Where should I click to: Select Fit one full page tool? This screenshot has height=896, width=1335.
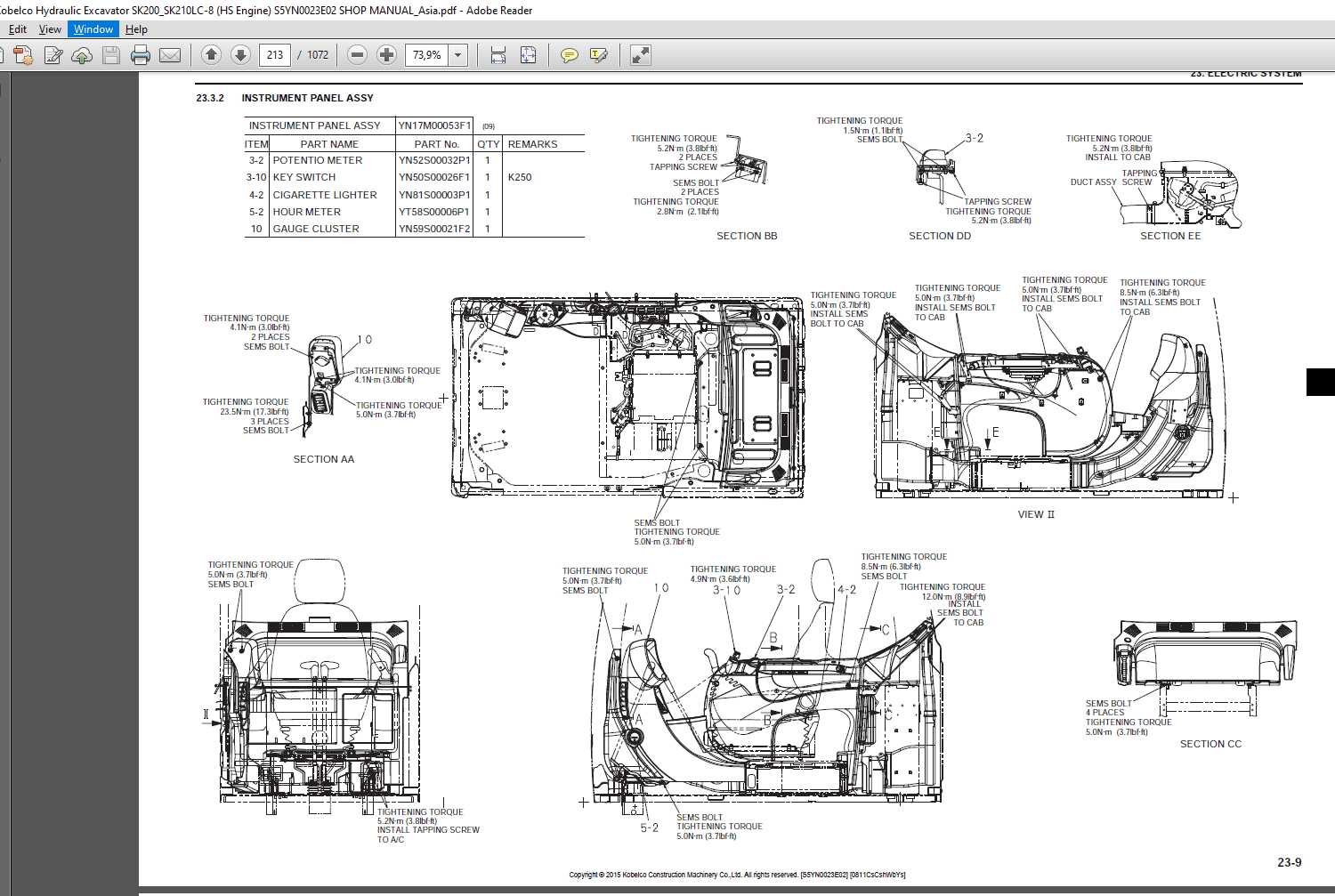528,55
